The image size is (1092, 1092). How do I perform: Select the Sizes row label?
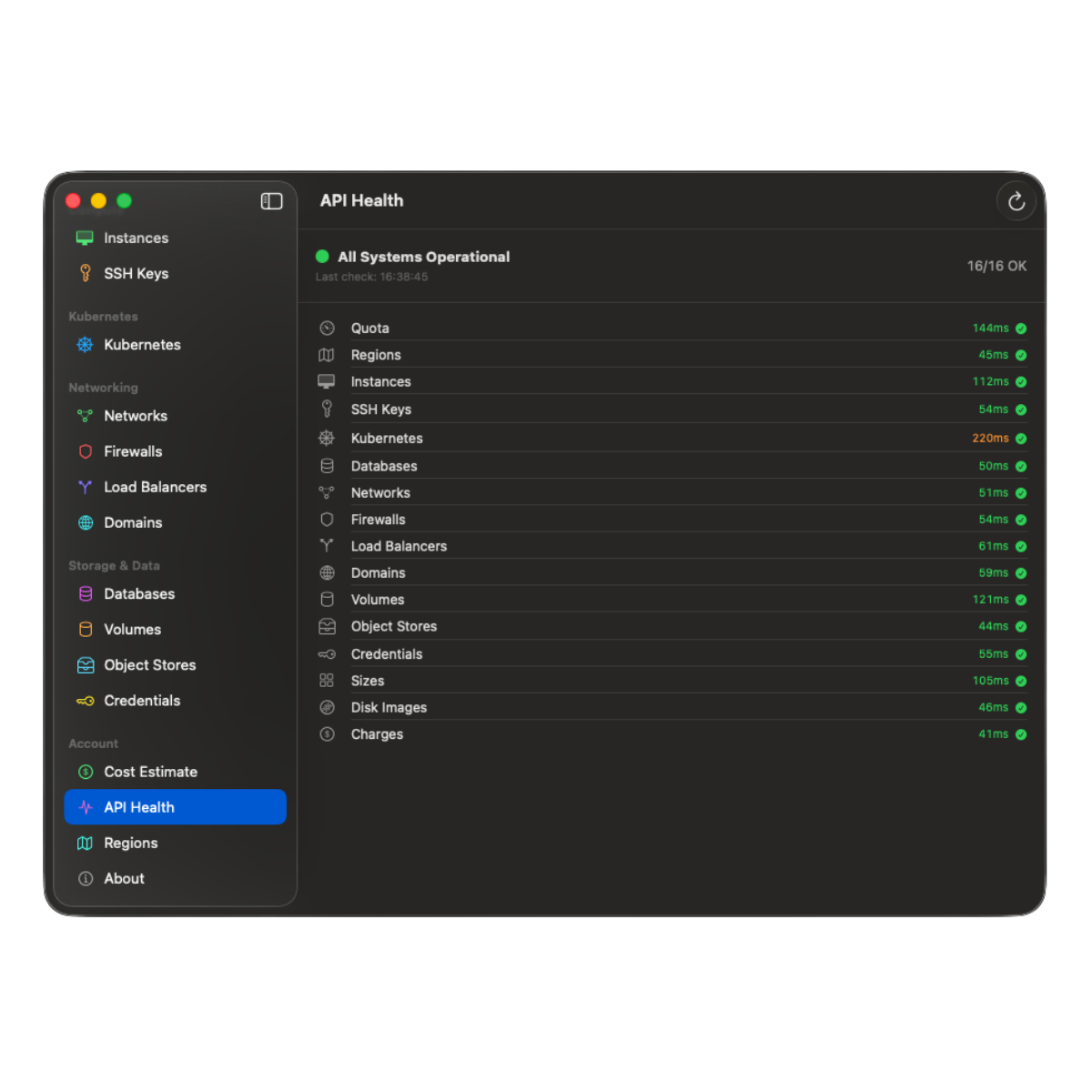(x=368, y=681)
